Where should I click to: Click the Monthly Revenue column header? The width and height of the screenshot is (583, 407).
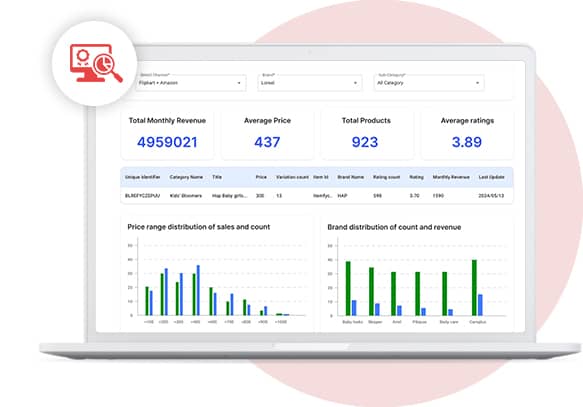tap(451, 177)
